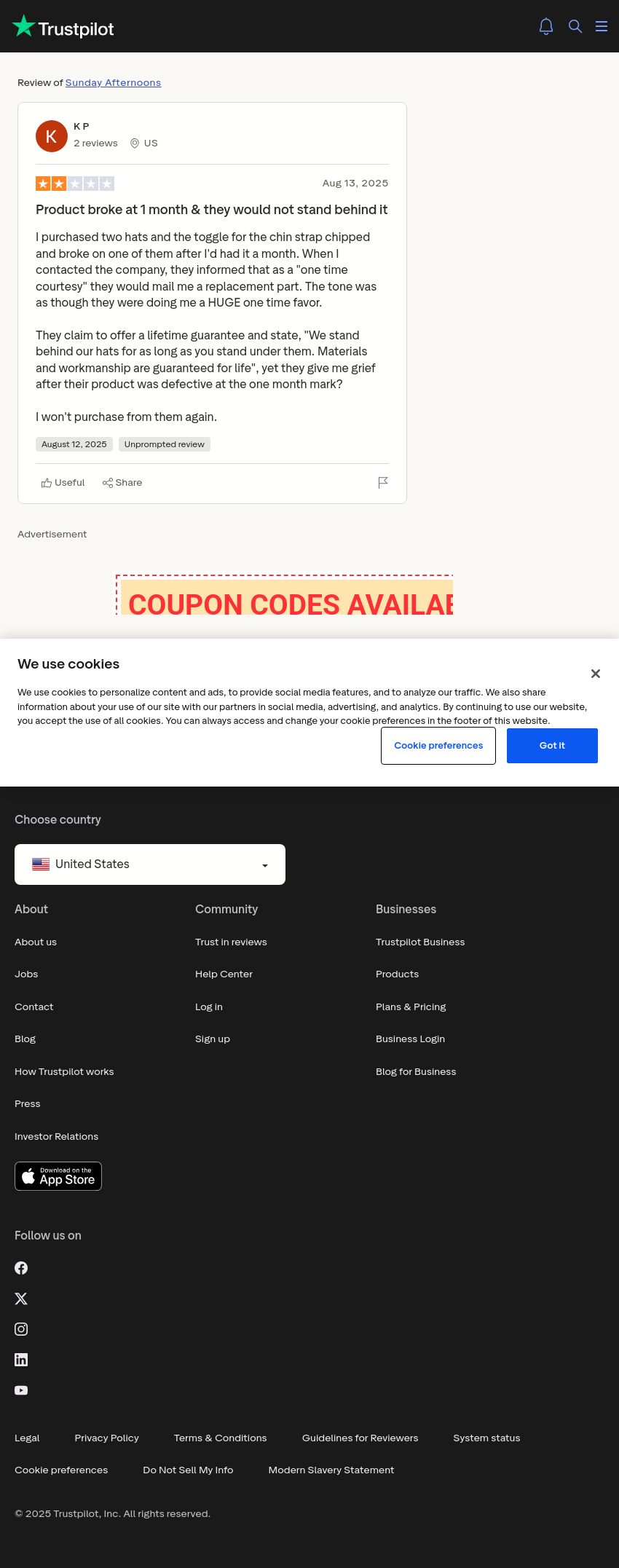Open the hamburger menu icon

coord(602,26)
